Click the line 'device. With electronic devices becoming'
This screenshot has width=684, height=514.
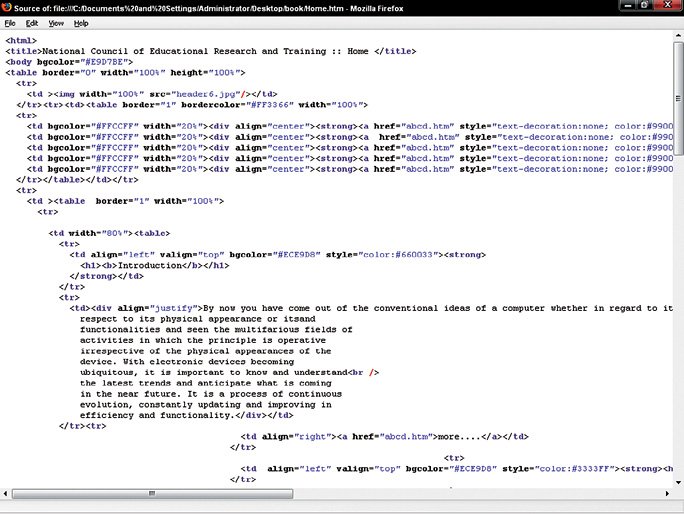(187, 362)
